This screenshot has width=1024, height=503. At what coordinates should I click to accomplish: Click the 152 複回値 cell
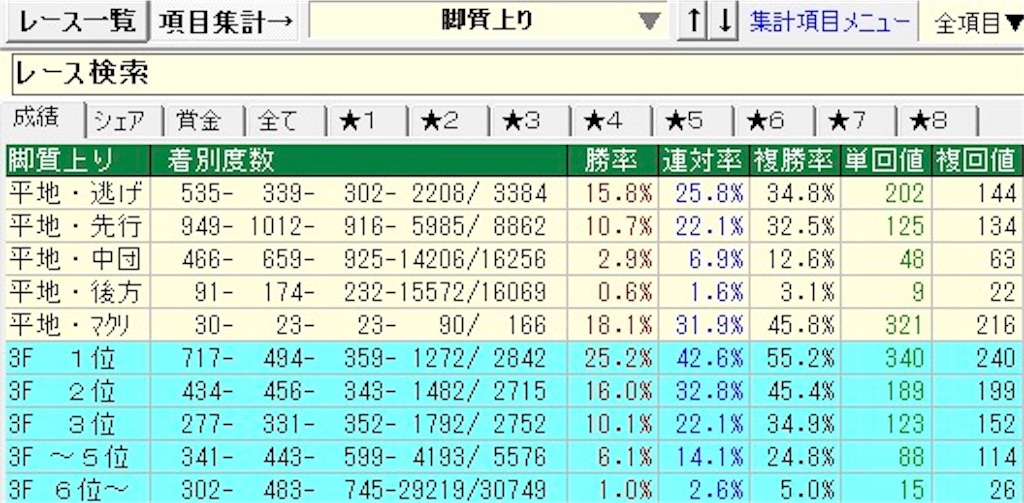click(976, 423)
